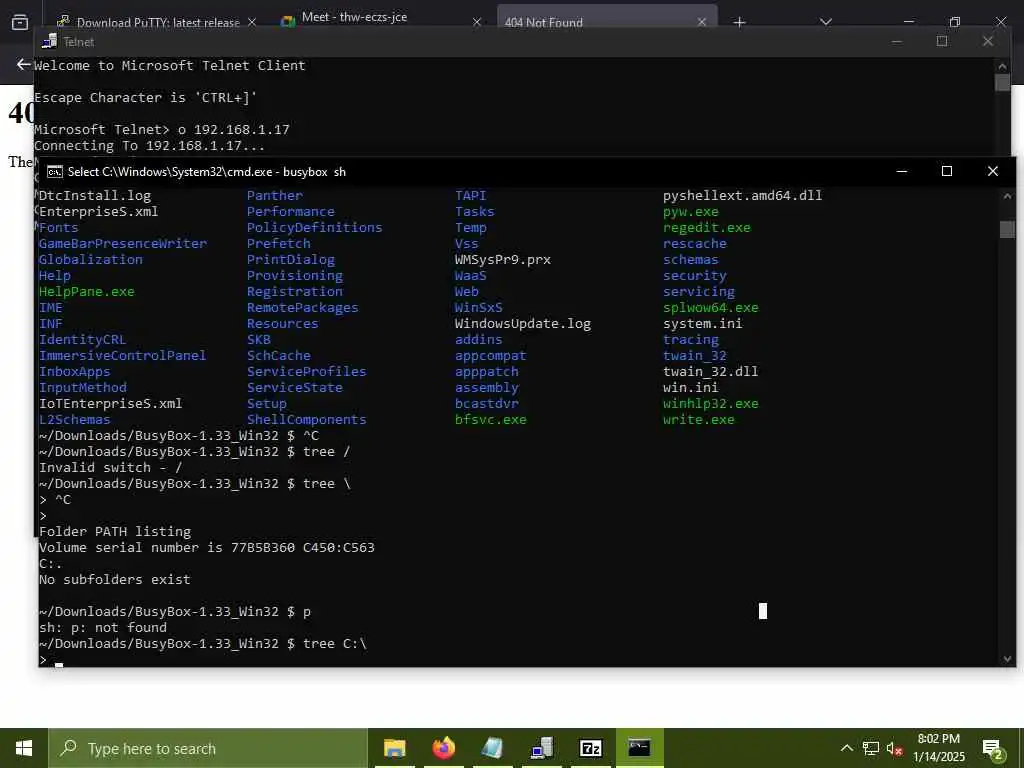Open the notification center icon

[993, 750]
